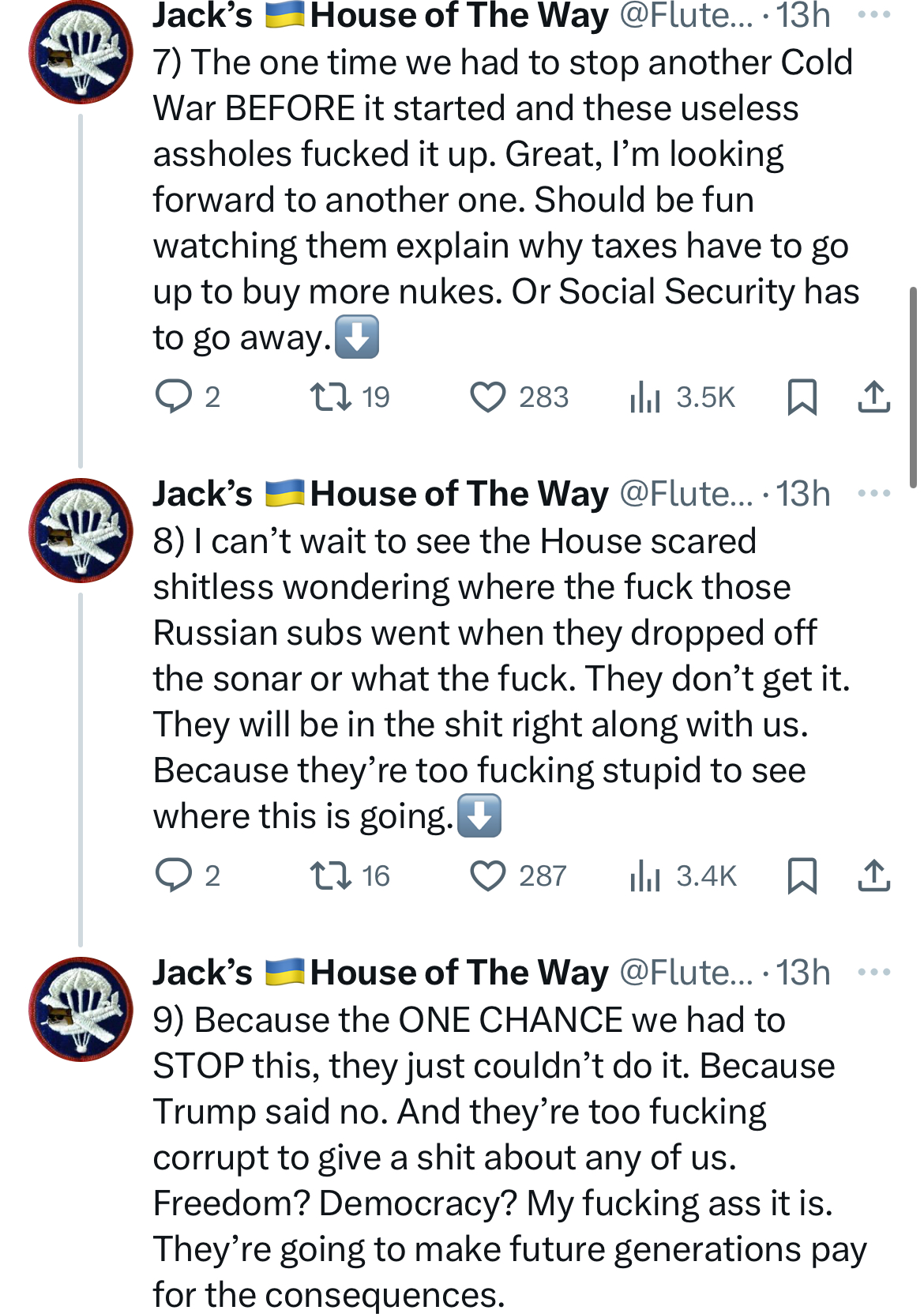Image resolution: width=924 pixels, height=1314 pixels.
Task: Share the tweet with 3.5K views
Action: pos(873,397)
